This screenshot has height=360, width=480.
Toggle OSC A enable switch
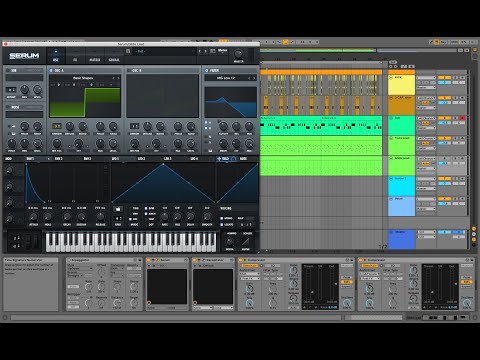(51, 70)
